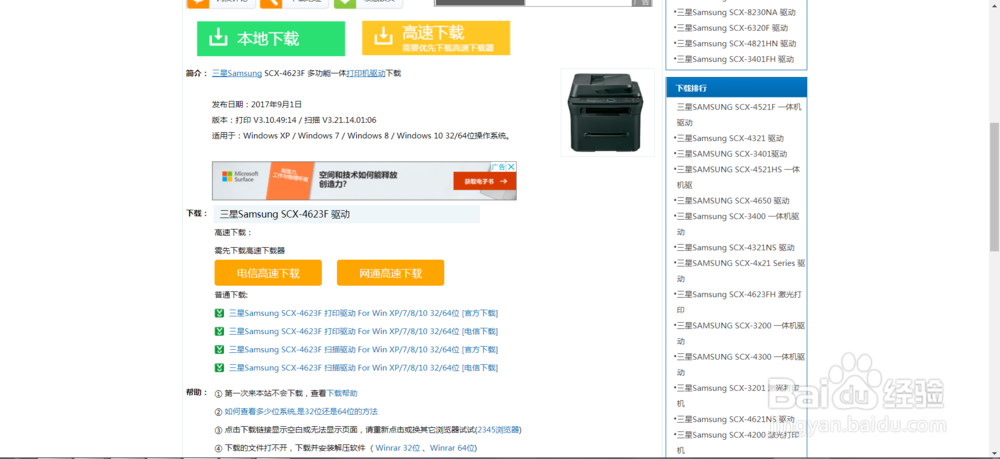Open ranking link SAMSUNG SCX-4521F 一体机驱动
Screen dimensions: 1000x459
[739, 115]
